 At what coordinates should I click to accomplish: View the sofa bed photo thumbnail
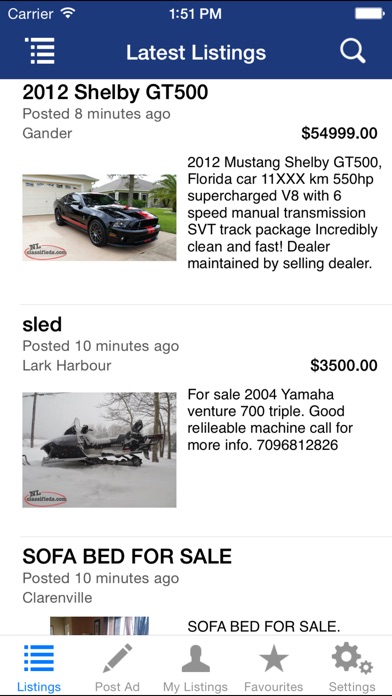[x=99, y=625]
